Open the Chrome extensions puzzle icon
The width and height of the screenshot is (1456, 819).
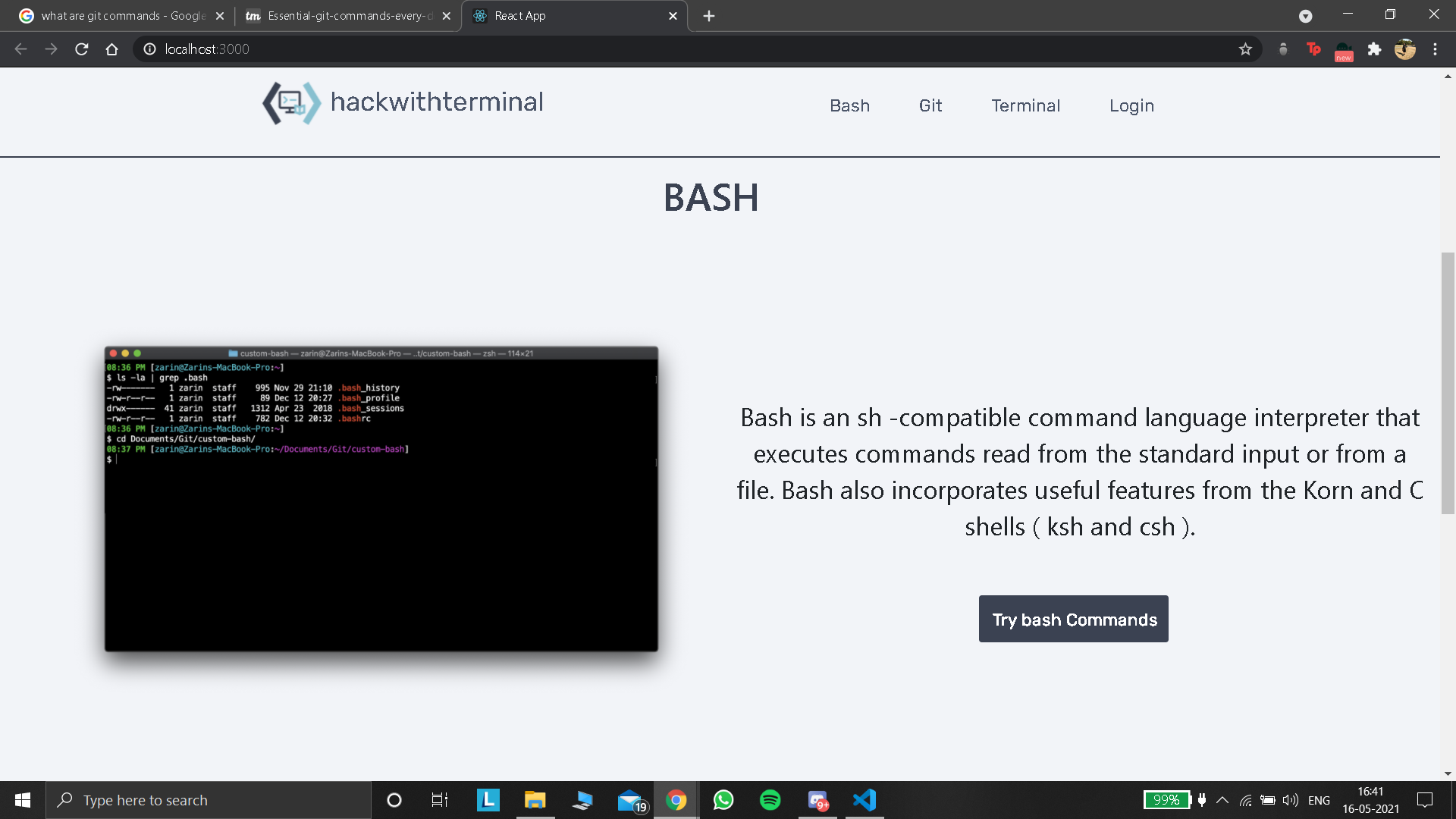click(1374, 49)
